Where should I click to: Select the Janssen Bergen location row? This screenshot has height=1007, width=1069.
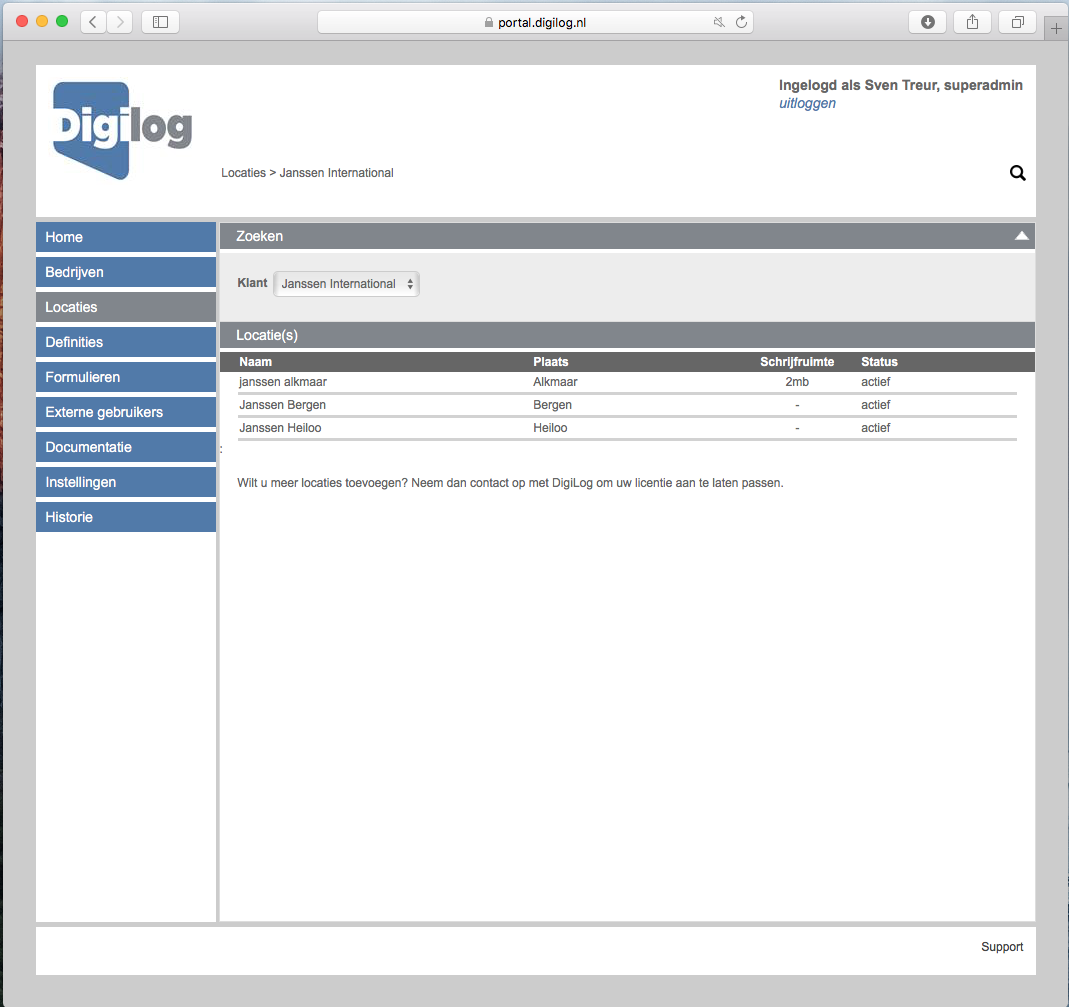[283, 405]
